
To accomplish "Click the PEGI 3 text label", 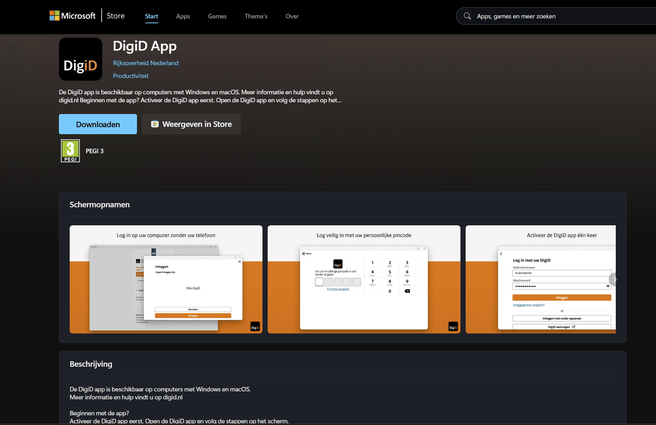I will 95,151.
